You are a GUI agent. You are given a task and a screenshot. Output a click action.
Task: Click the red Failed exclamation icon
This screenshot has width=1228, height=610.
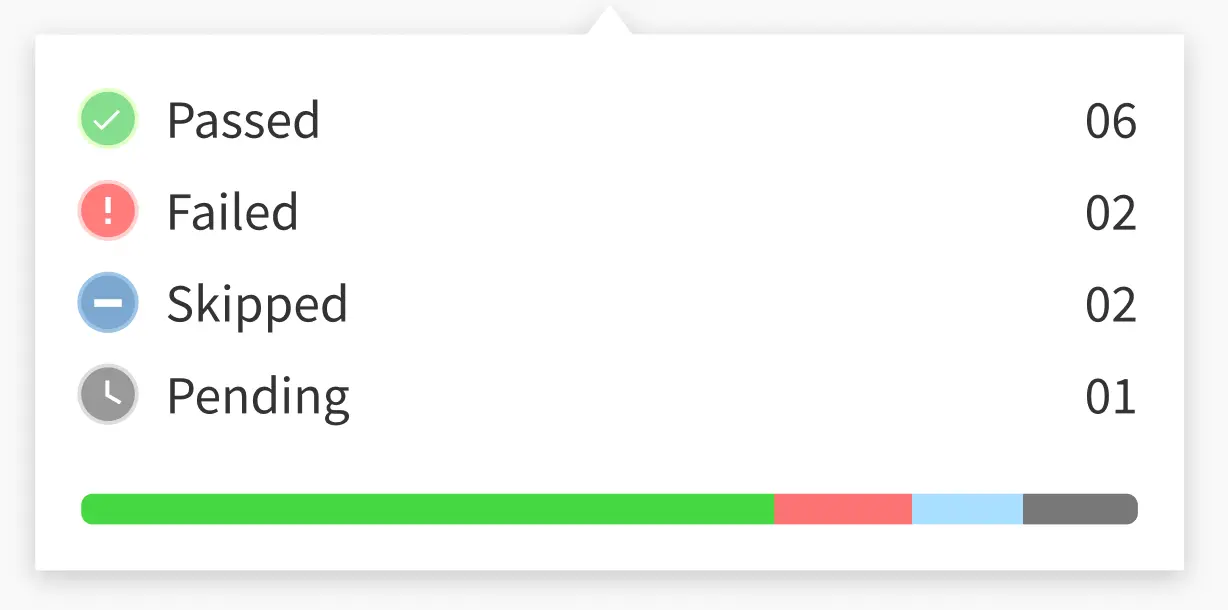tap(107, 211)
